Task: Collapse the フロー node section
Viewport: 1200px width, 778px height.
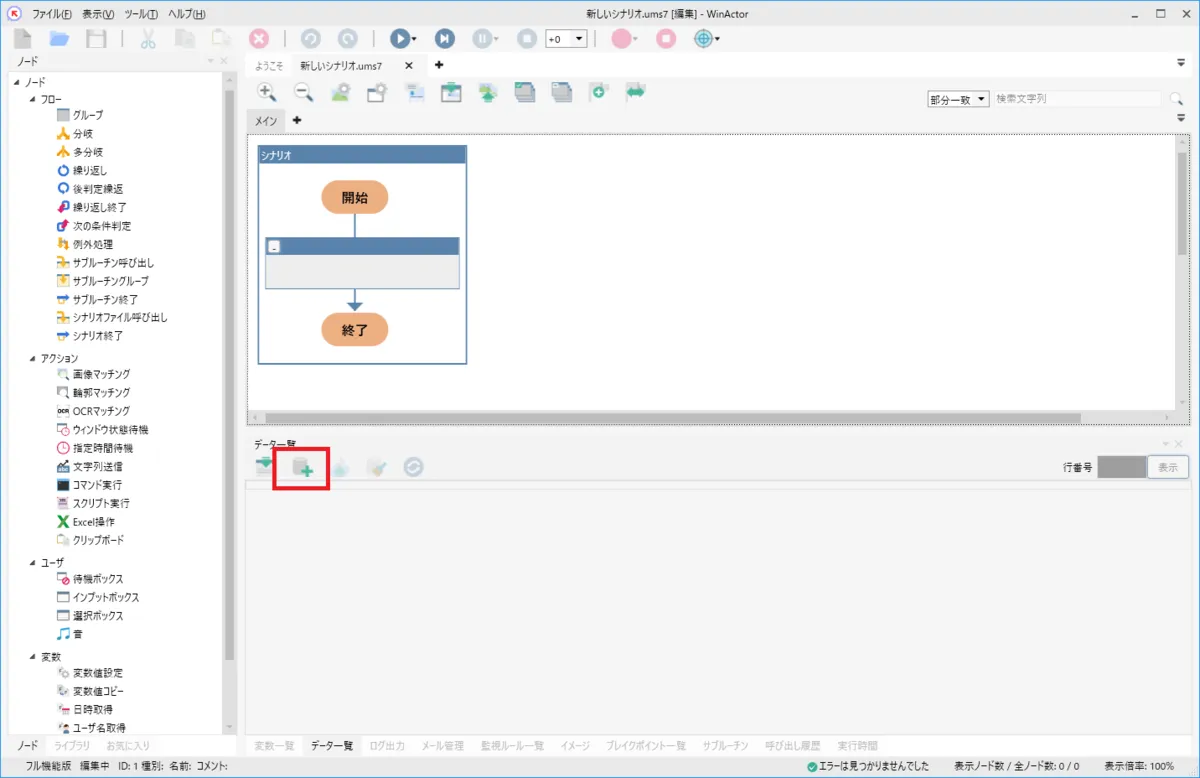Action: point(33,98)
